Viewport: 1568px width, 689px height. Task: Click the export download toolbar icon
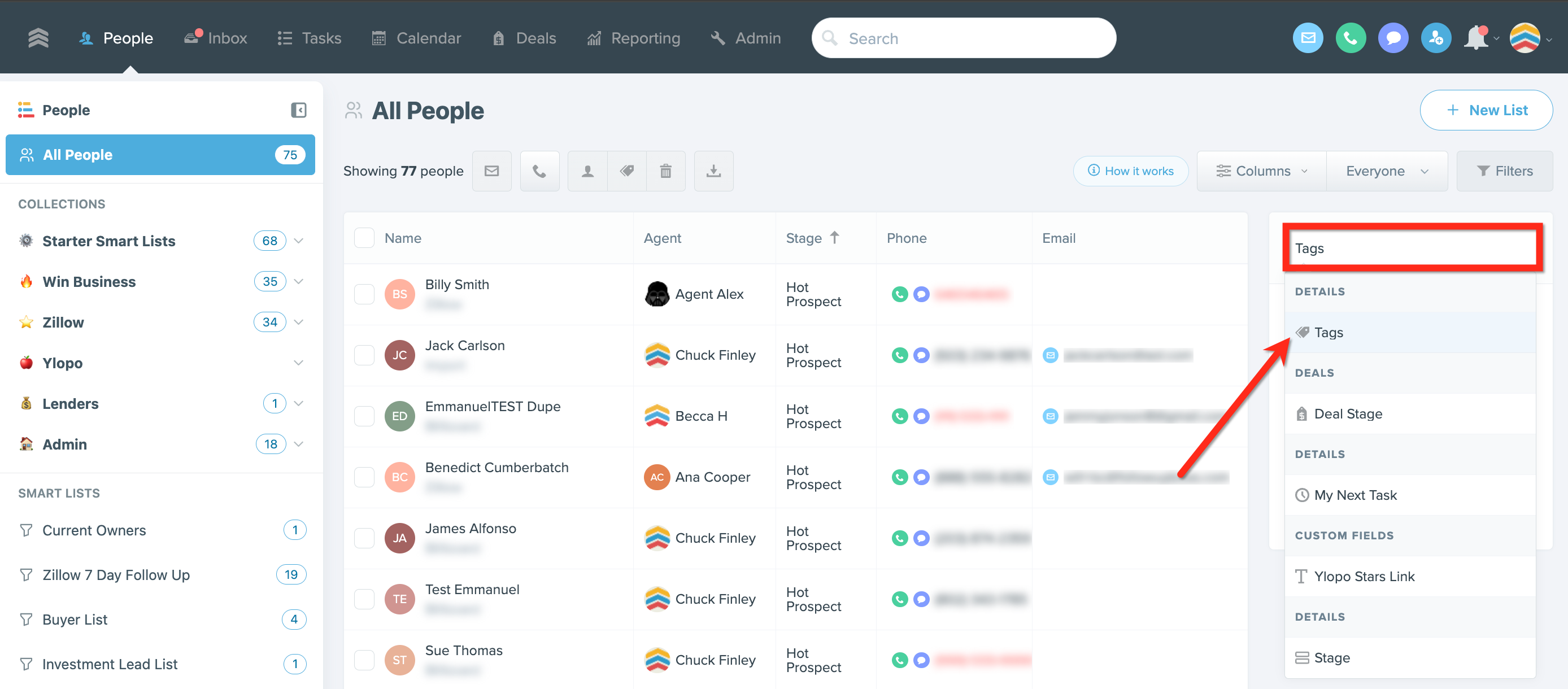[x=713, y=171]
